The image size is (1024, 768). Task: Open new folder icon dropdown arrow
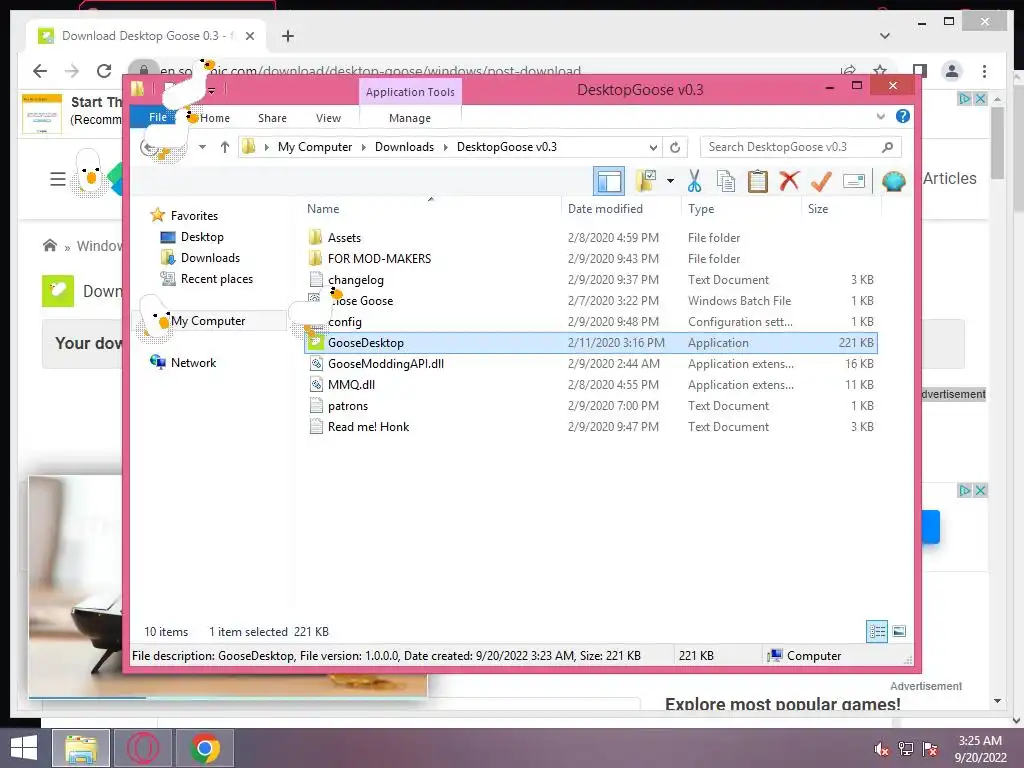670,181
